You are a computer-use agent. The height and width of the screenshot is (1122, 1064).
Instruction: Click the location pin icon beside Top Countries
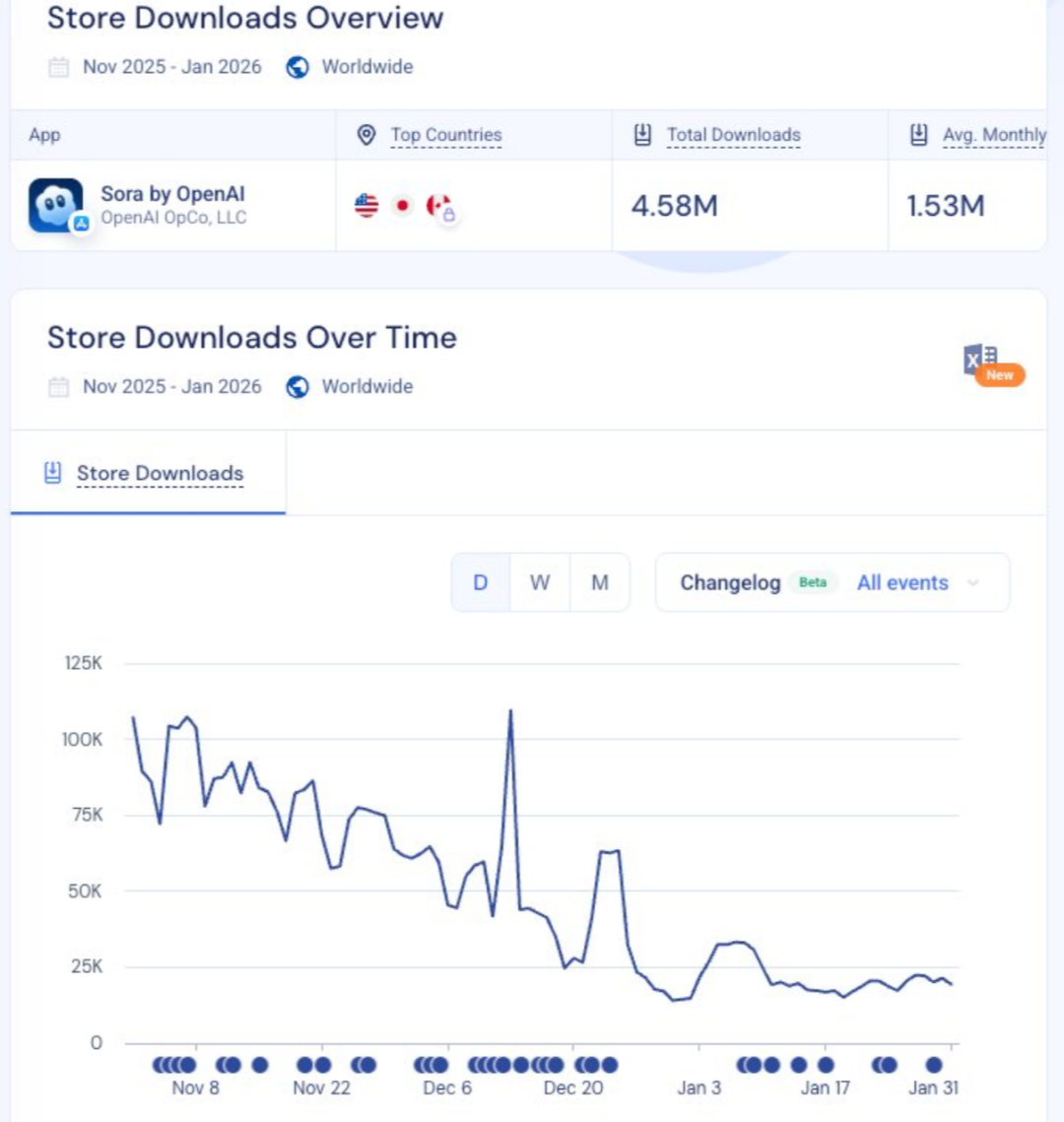[x=366, y=135]
